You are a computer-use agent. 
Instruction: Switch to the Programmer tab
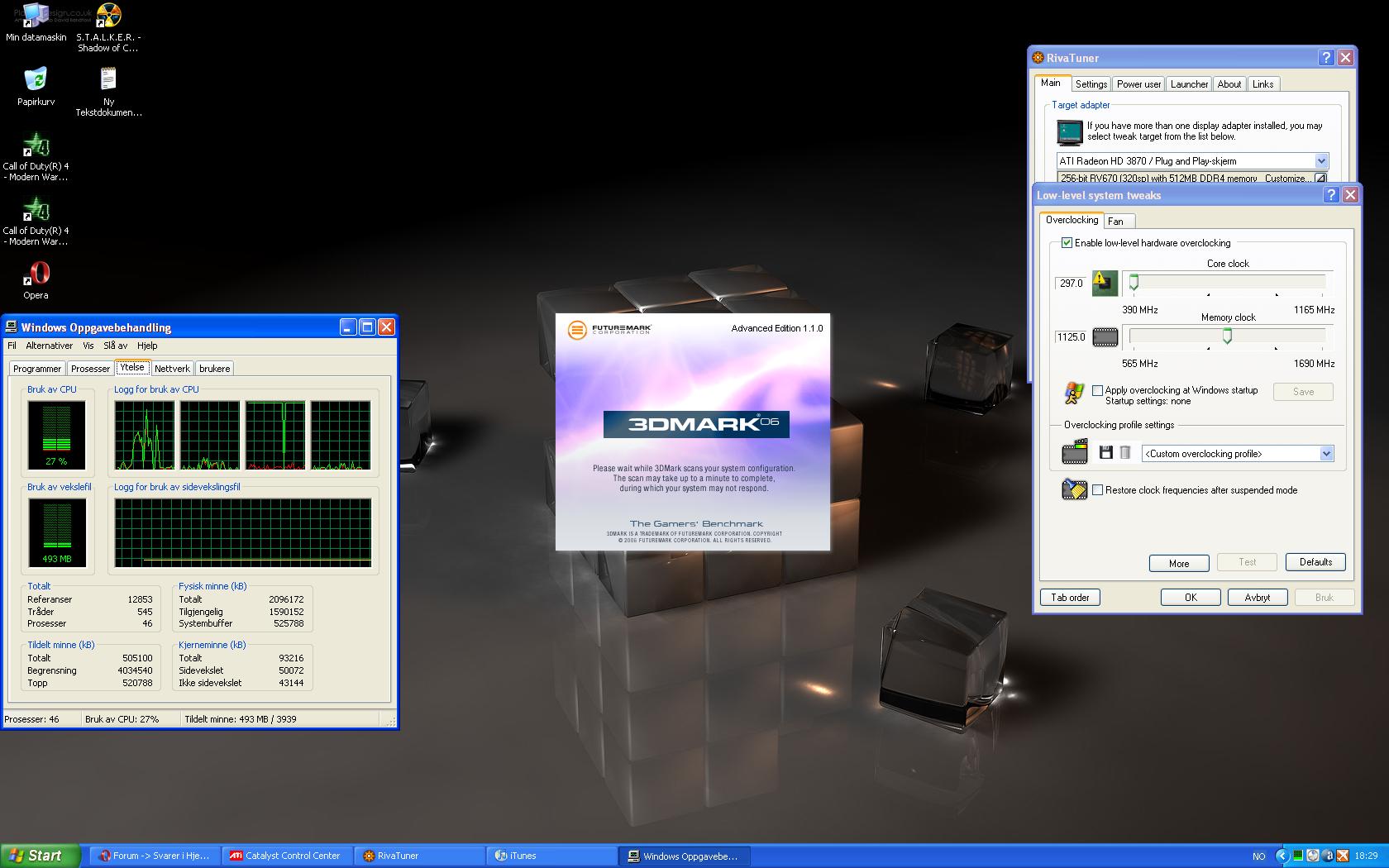[37, 369]
